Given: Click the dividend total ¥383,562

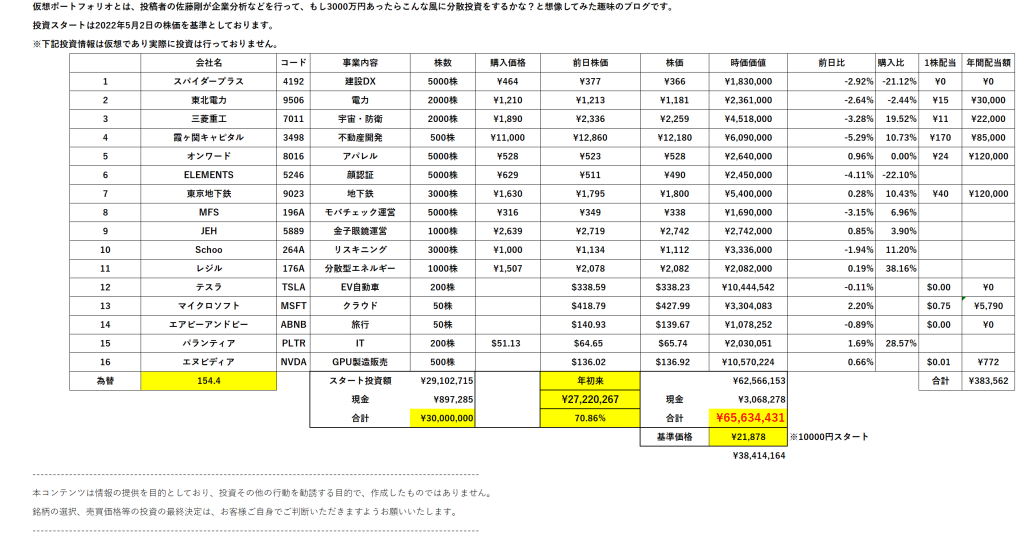Looking at the screenshot, I should tap(988, 381).
